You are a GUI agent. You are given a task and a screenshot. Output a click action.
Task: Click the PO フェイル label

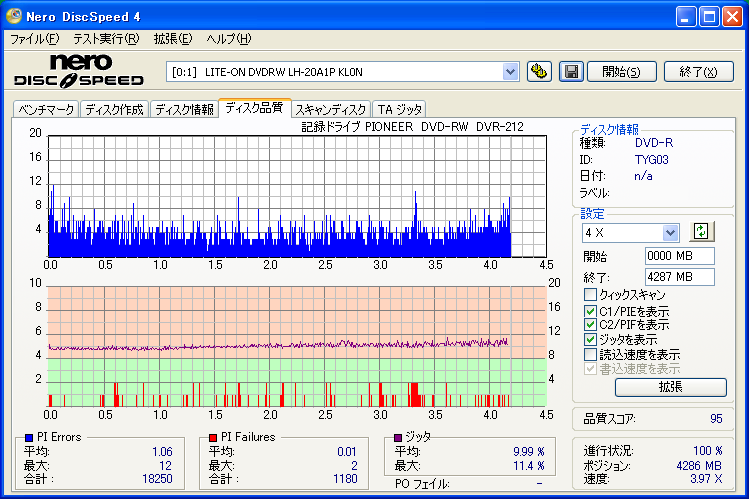pos(422,484)
